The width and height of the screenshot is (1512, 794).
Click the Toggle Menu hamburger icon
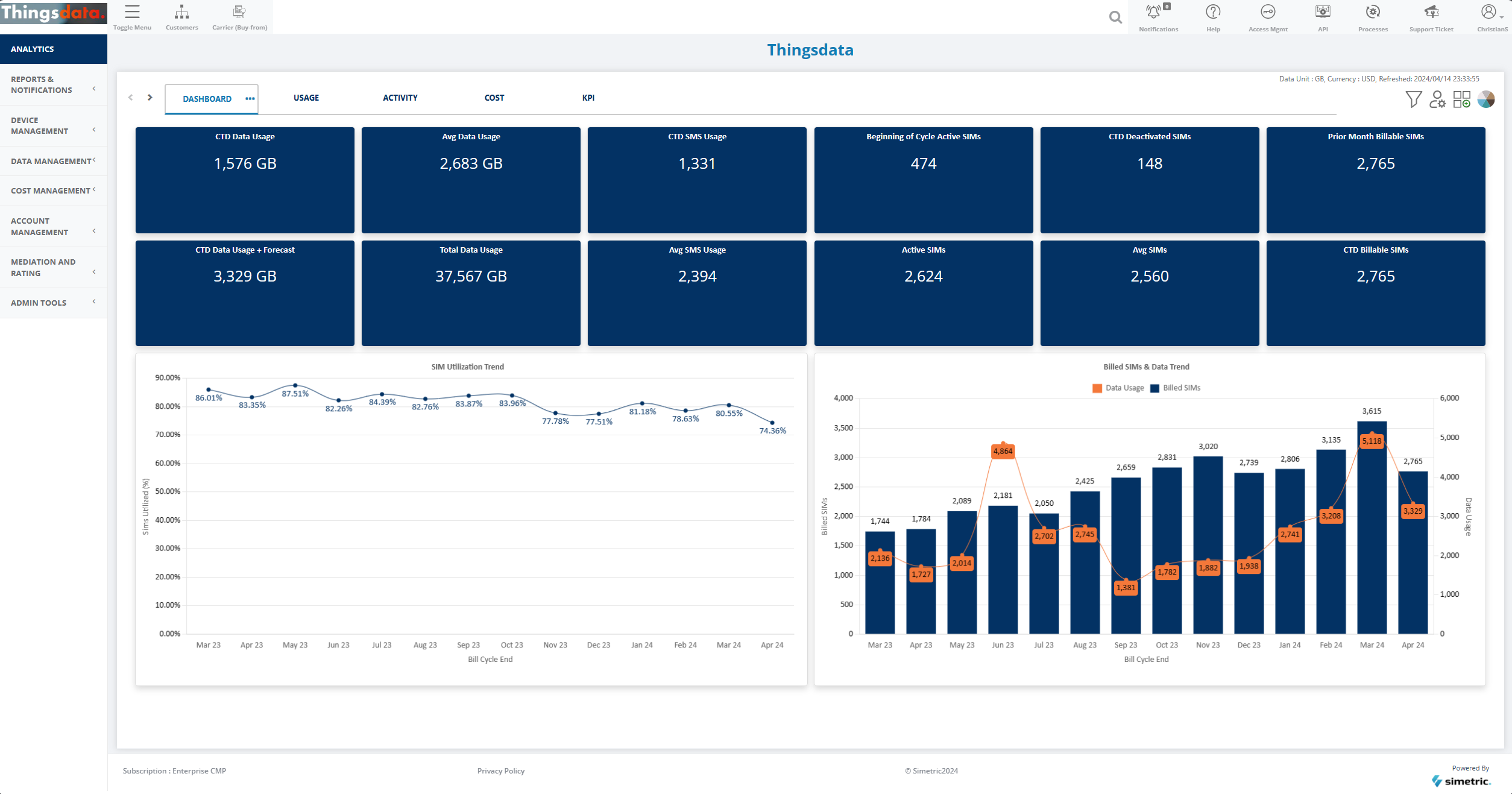point(132,12)
